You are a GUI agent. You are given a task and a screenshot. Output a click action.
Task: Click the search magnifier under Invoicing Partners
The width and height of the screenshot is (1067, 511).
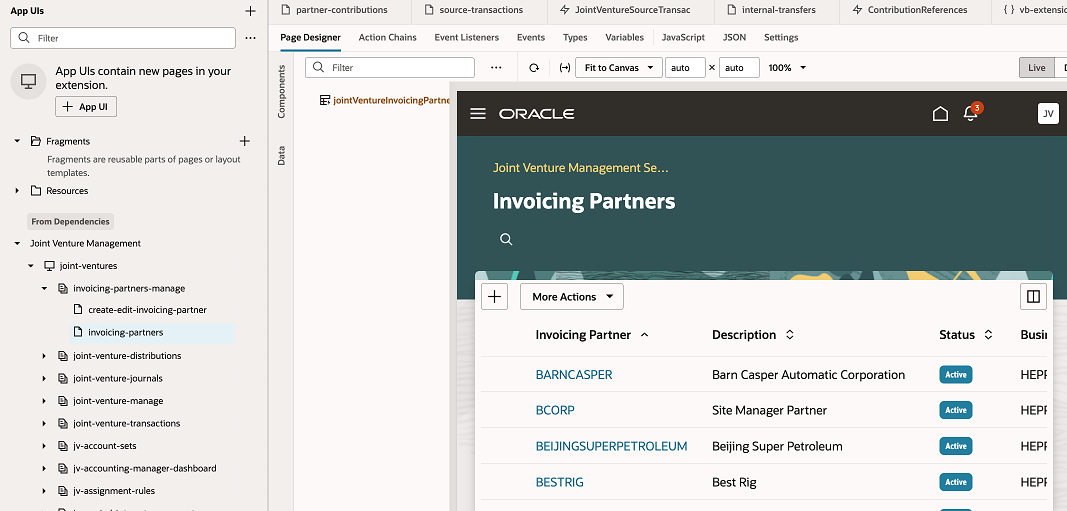tap(506, 240)
